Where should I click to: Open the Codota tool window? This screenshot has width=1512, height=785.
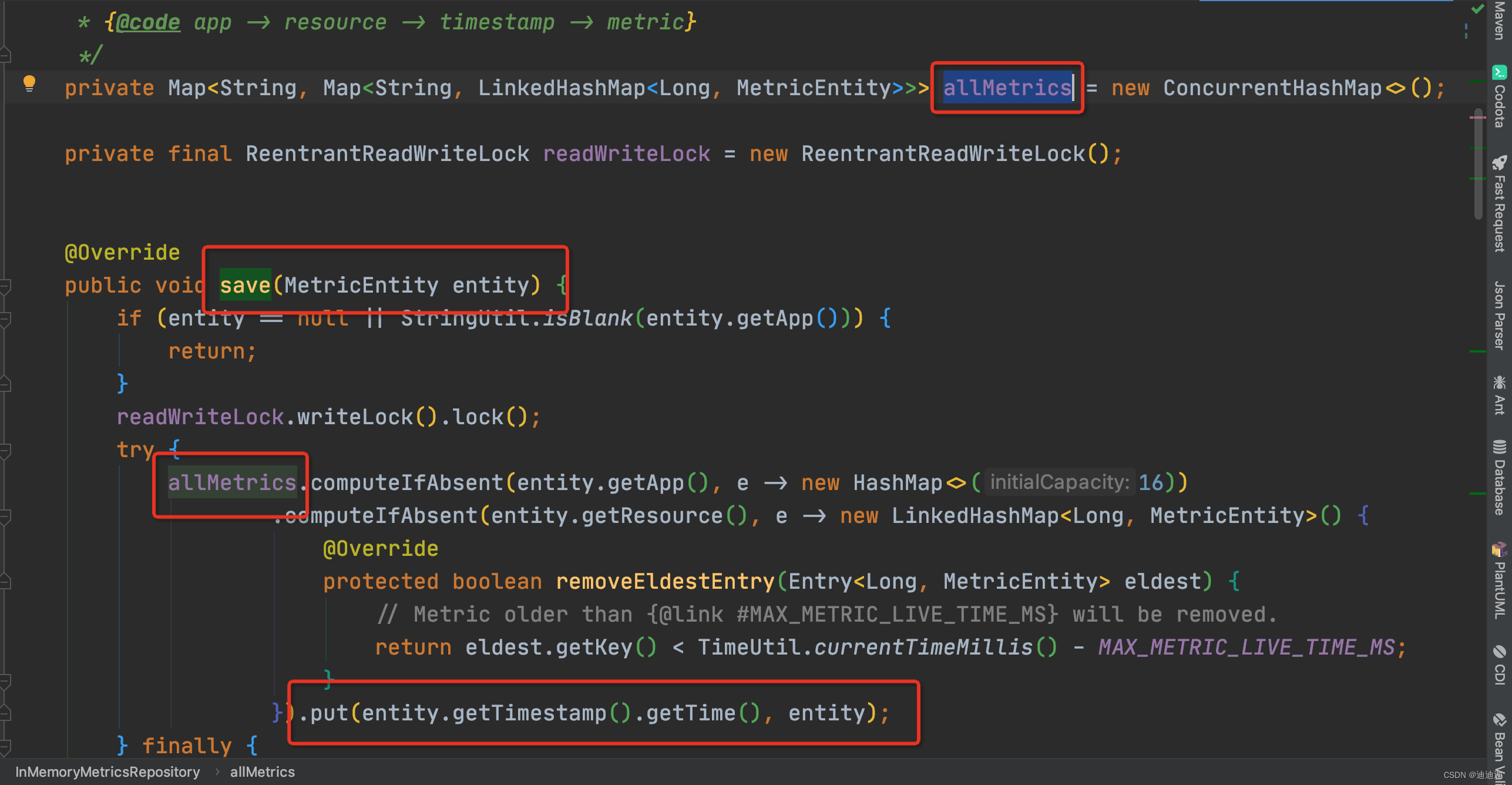pos(1500,97)
